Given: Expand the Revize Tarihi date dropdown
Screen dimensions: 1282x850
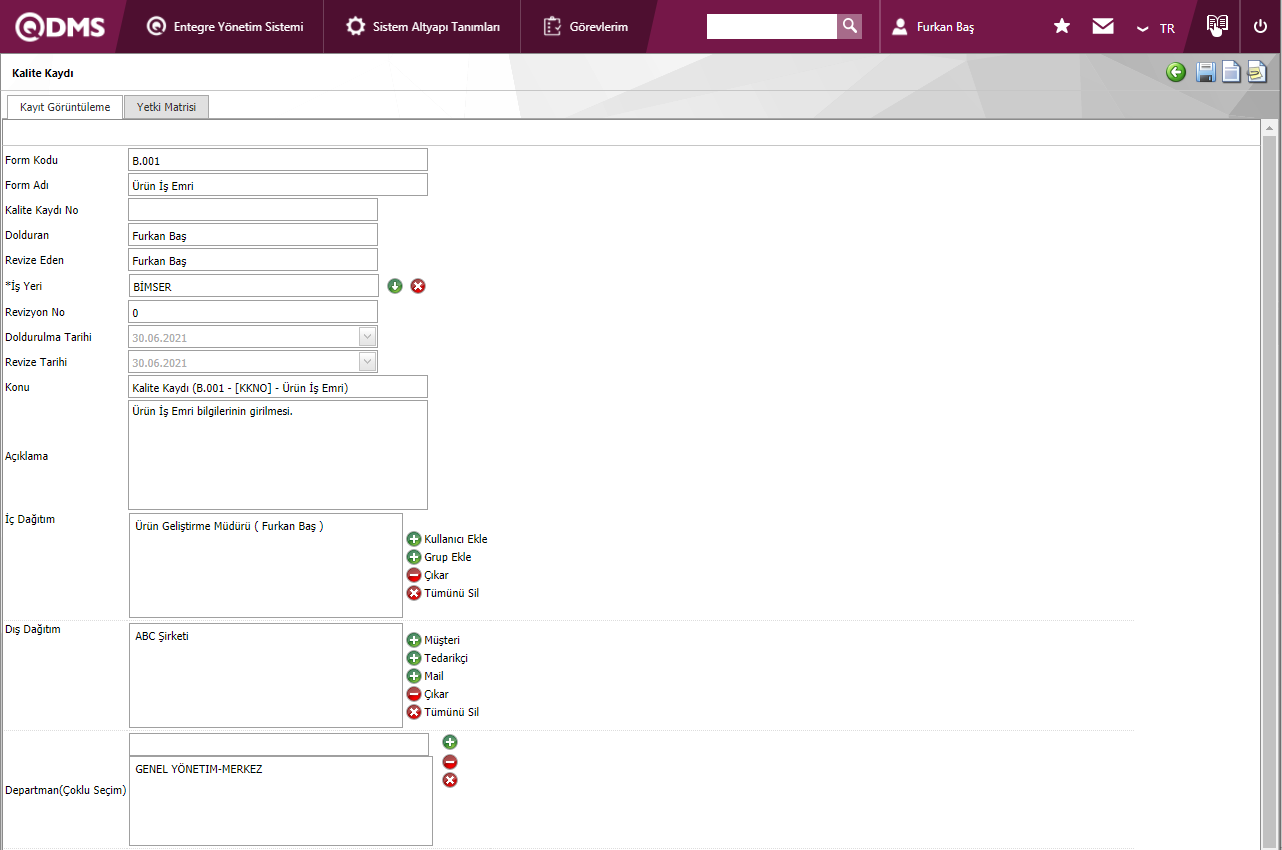Looking at the screenshot, I should pyautogui.click(x=367, y=362).
